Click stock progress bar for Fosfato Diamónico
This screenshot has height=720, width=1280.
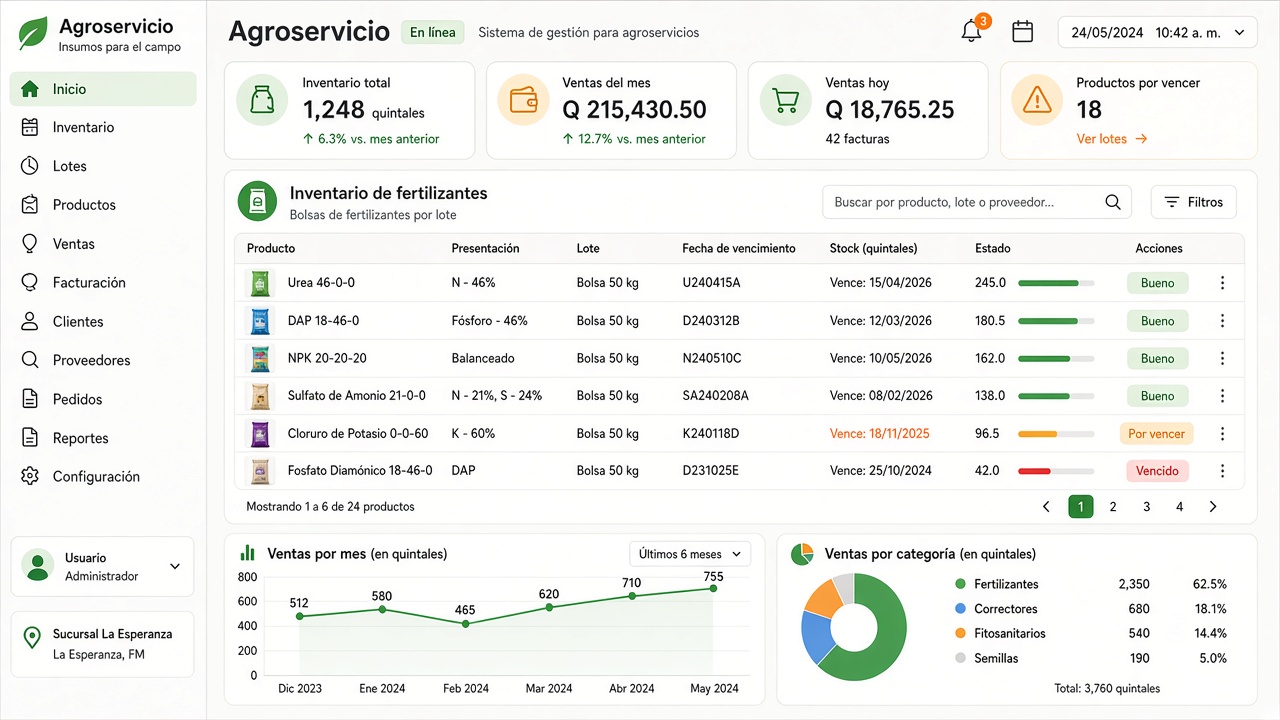pos(1056,471)
